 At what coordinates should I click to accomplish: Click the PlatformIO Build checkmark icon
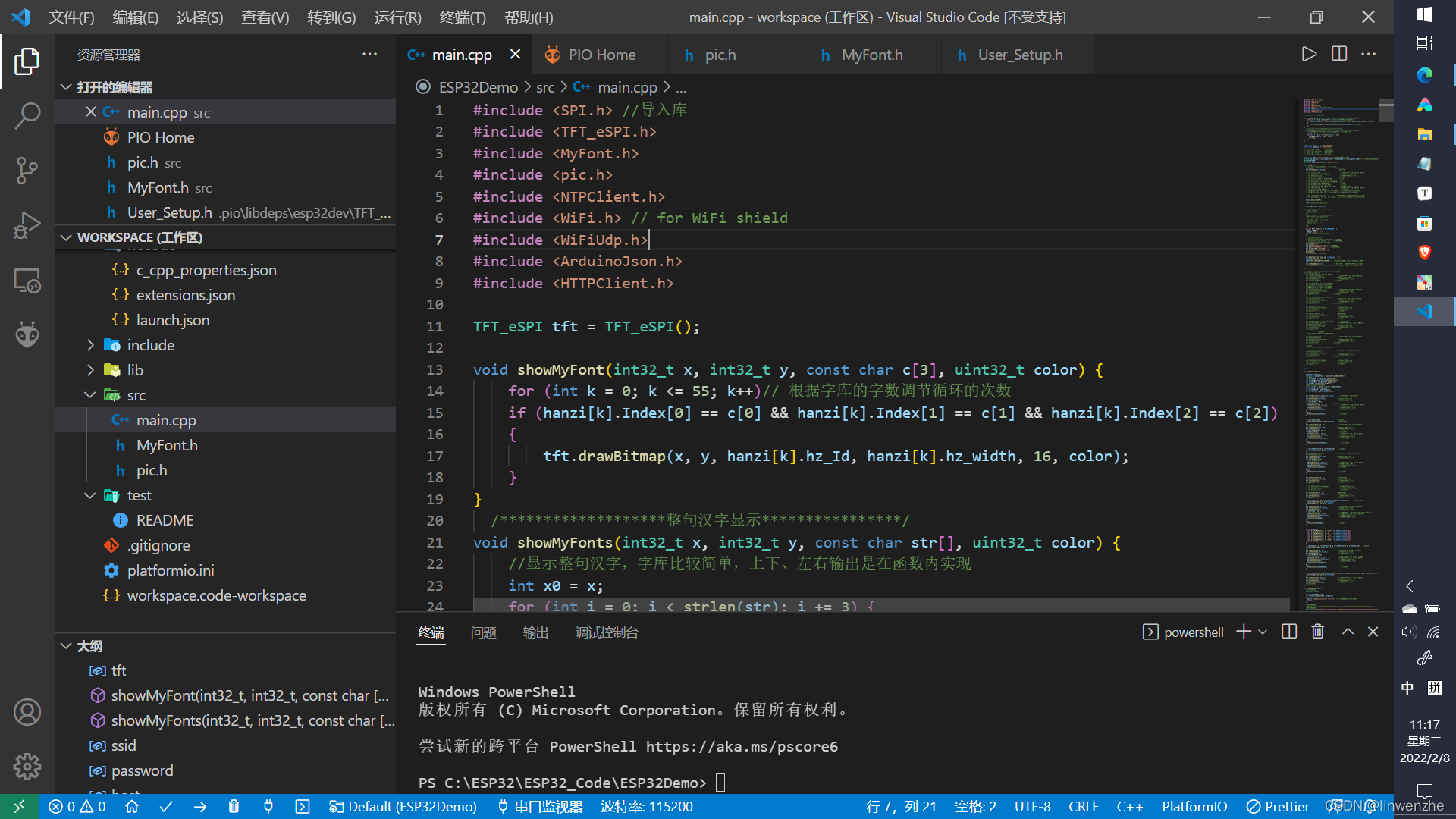click(x=166, y=807)
